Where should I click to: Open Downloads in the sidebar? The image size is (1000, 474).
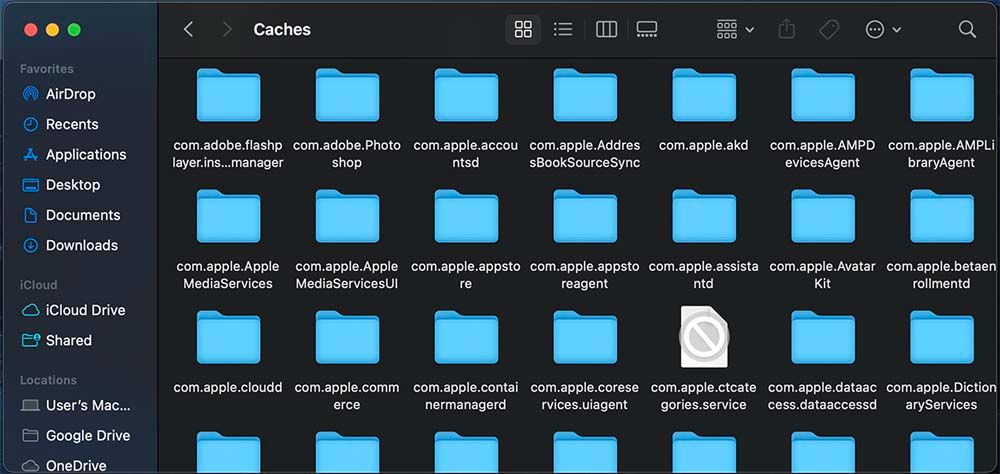pyautogui.click(x=70, y=246)
